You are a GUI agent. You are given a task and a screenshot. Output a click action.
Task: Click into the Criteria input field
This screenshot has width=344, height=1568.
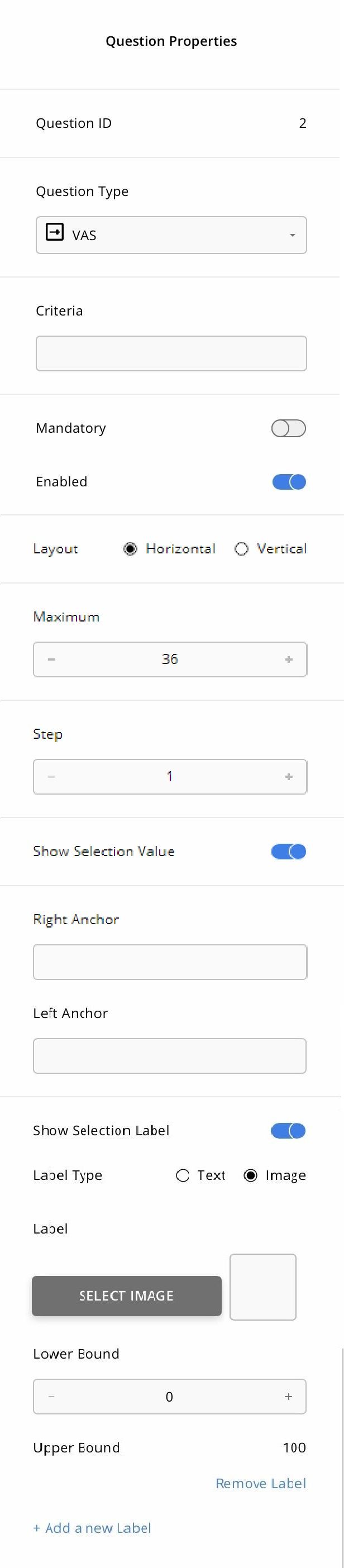point(171,353)
